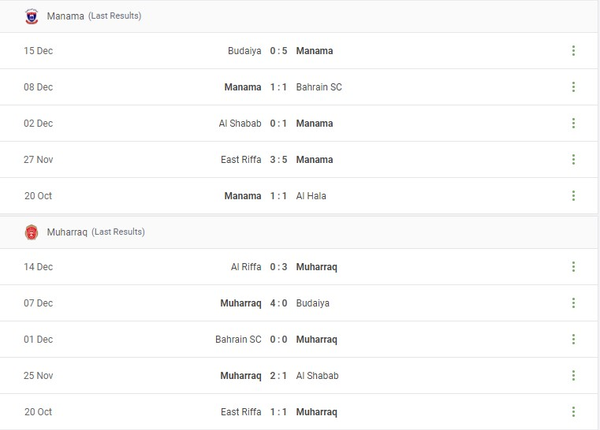Open three-dot menu for Muharraq vs Al Shabab
This screenshot has height=430, width=600.
[x=573, y=375]
